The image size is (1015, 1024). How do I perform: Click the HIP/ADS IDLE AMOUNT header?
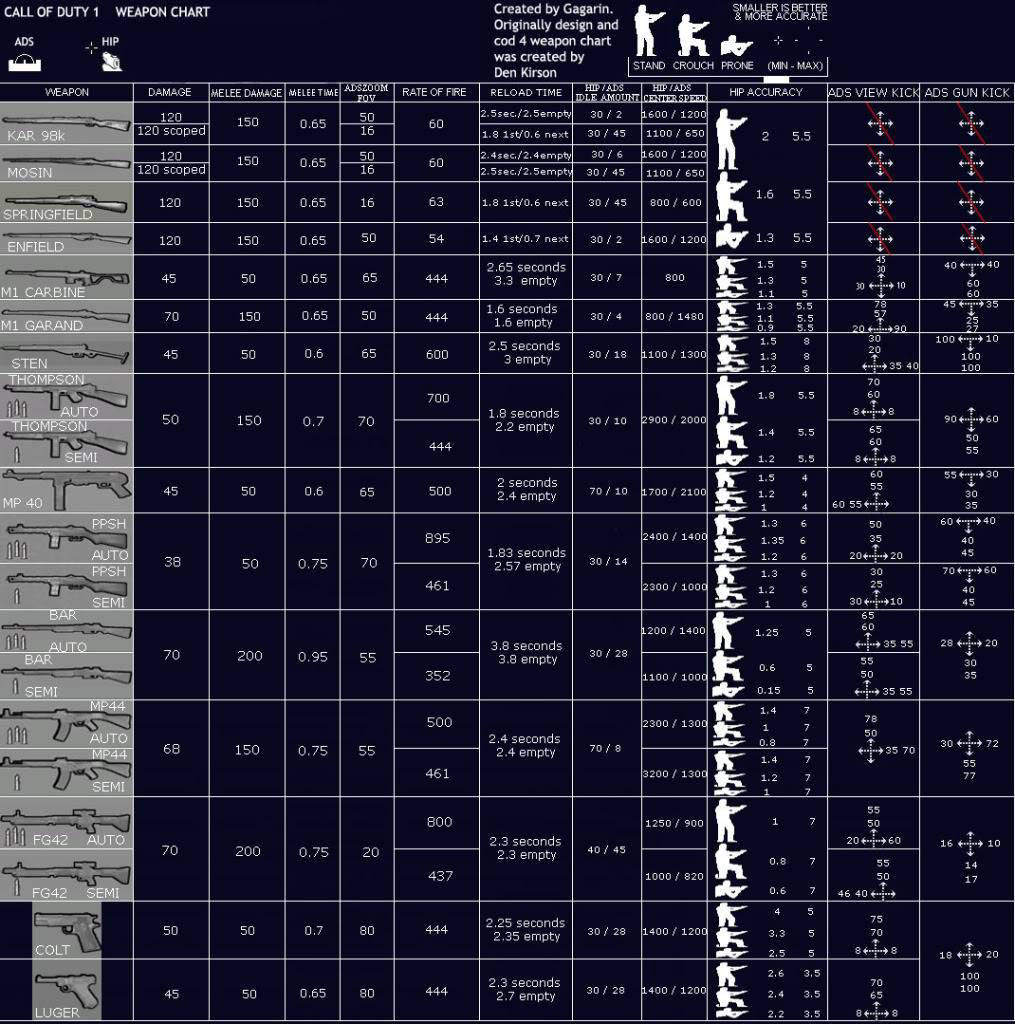pyautogui.click(x=607, y=92)
